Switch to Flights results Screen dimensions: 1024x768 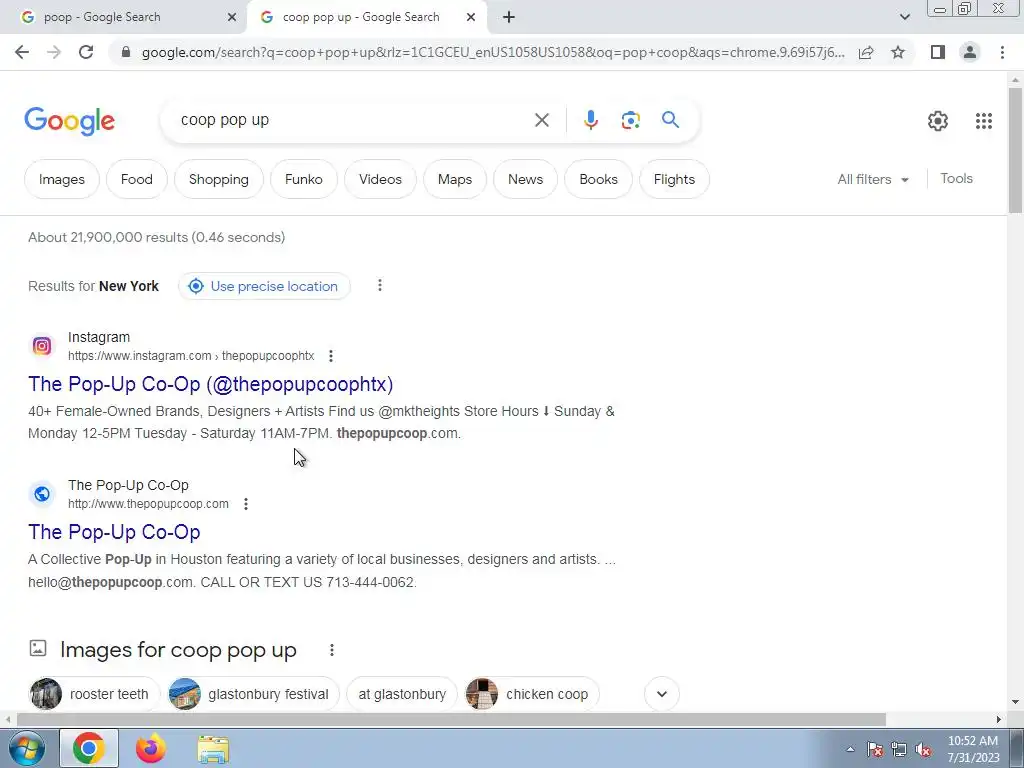coord(674,179)
